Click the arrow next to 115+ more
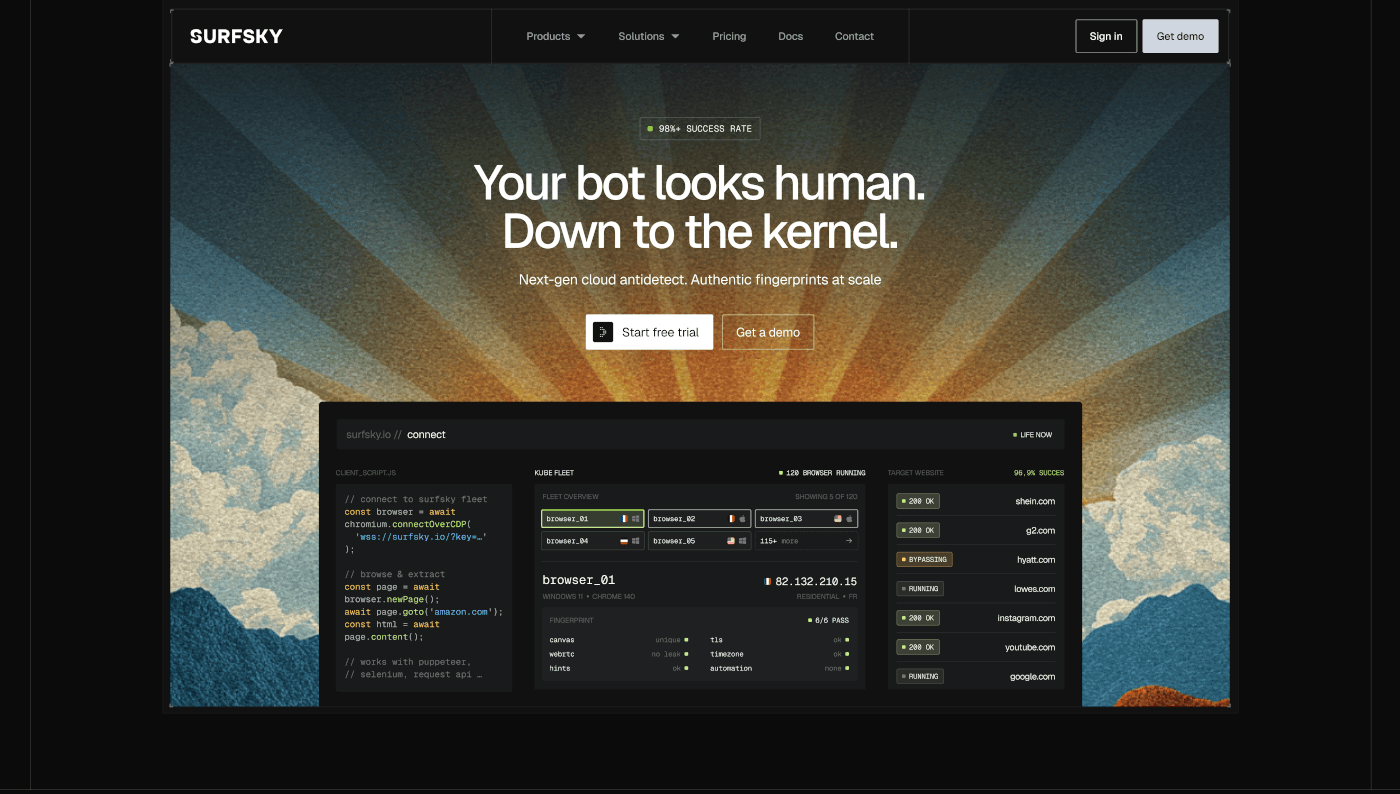1400x794 pixels. click(849, 541)
